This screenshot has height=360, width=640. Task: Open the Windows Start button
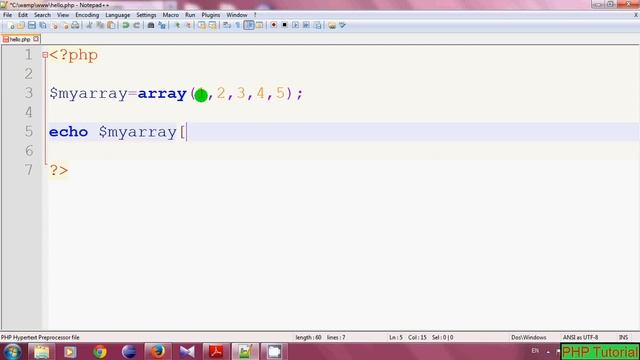(x=12, y=351)
